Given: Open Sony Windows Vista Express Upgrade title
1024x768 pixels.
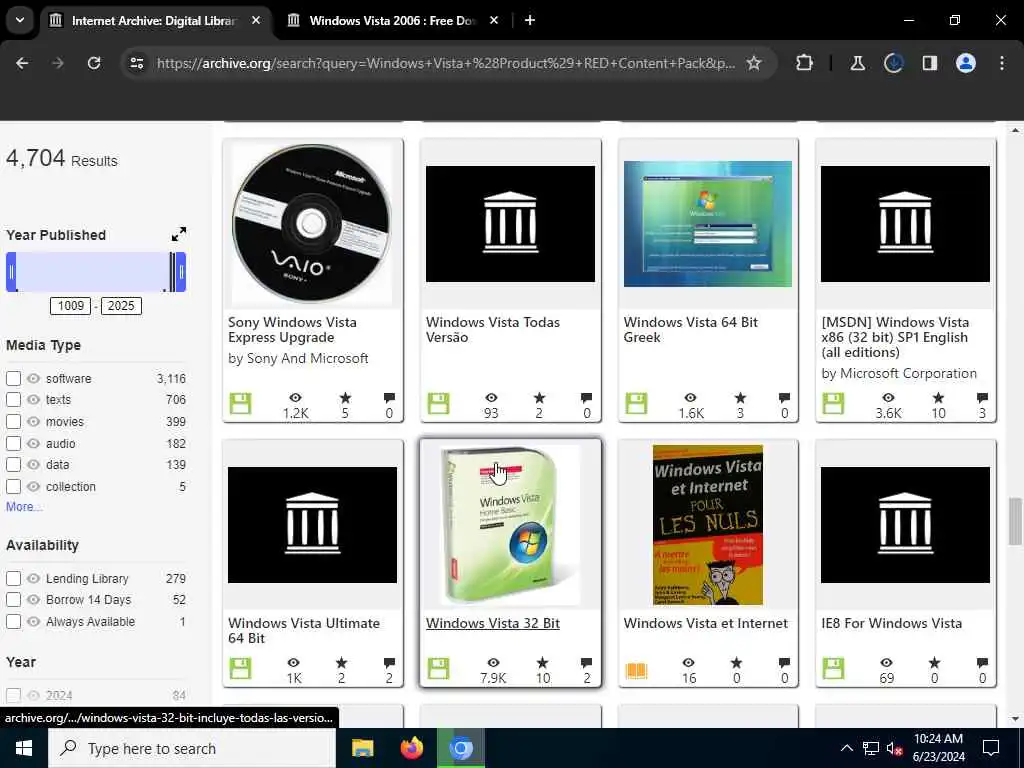Looking at the screenshot, I should click(293, 330).
